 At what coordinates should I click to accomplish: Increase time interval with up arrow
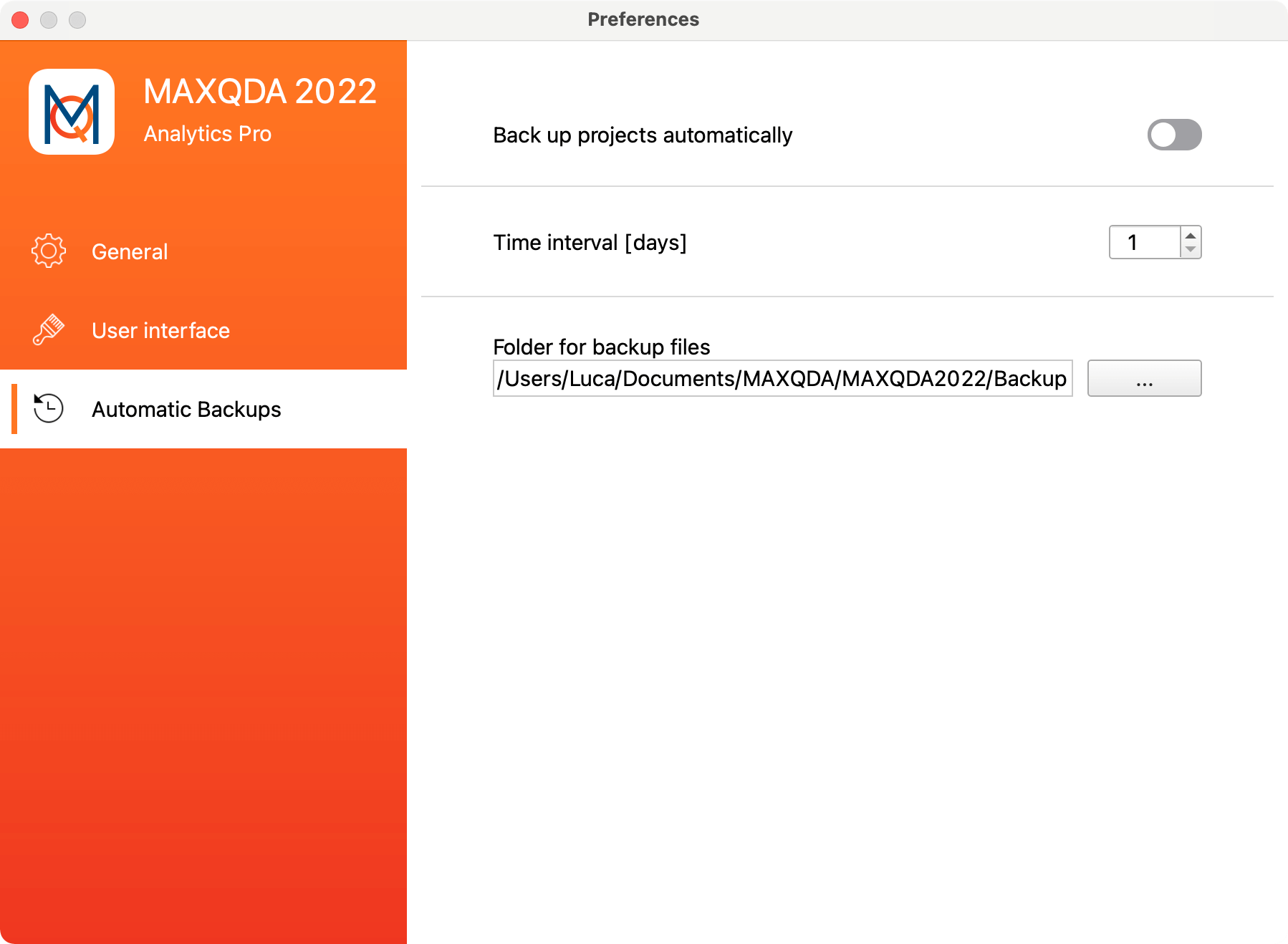point(1191,236)
